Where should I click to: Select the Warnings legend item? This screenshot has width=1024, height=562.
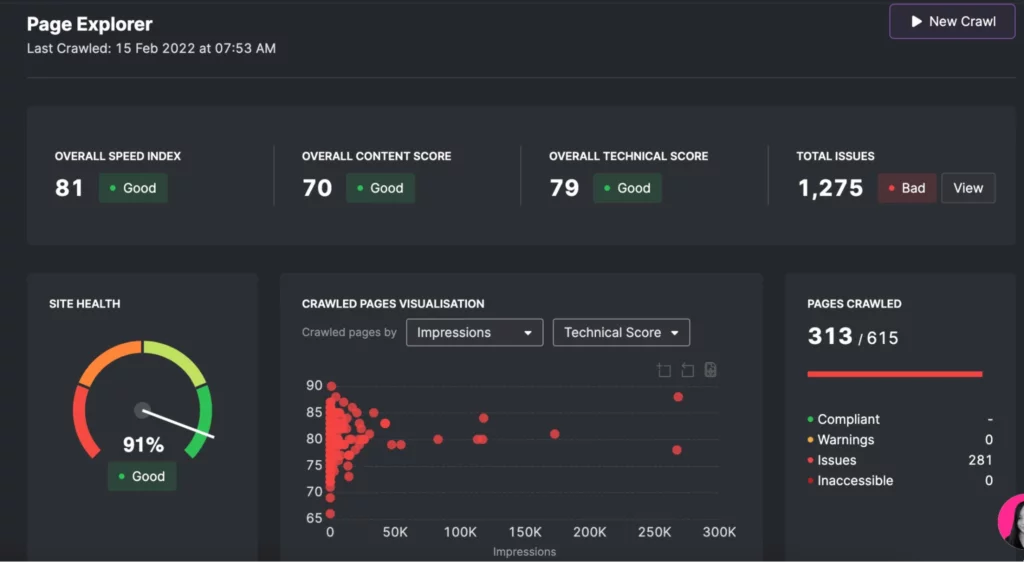tap(845, 440)
